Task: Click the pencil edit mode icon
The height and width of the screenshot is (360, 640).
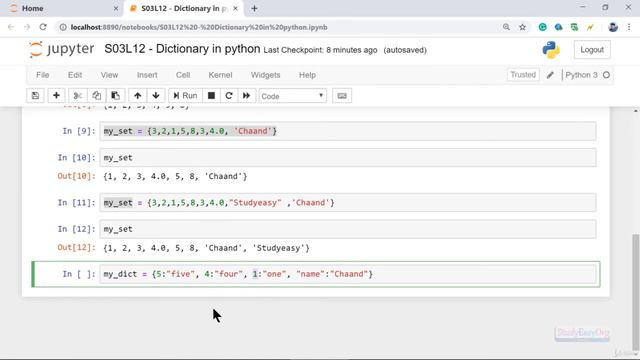Action: pos(550,75)
